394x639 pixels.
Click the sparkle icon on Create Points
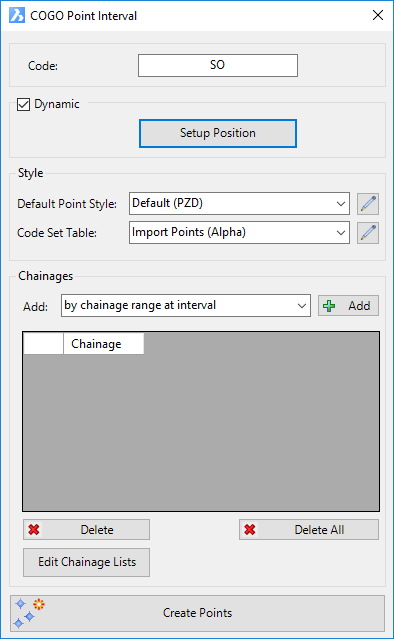29,613
